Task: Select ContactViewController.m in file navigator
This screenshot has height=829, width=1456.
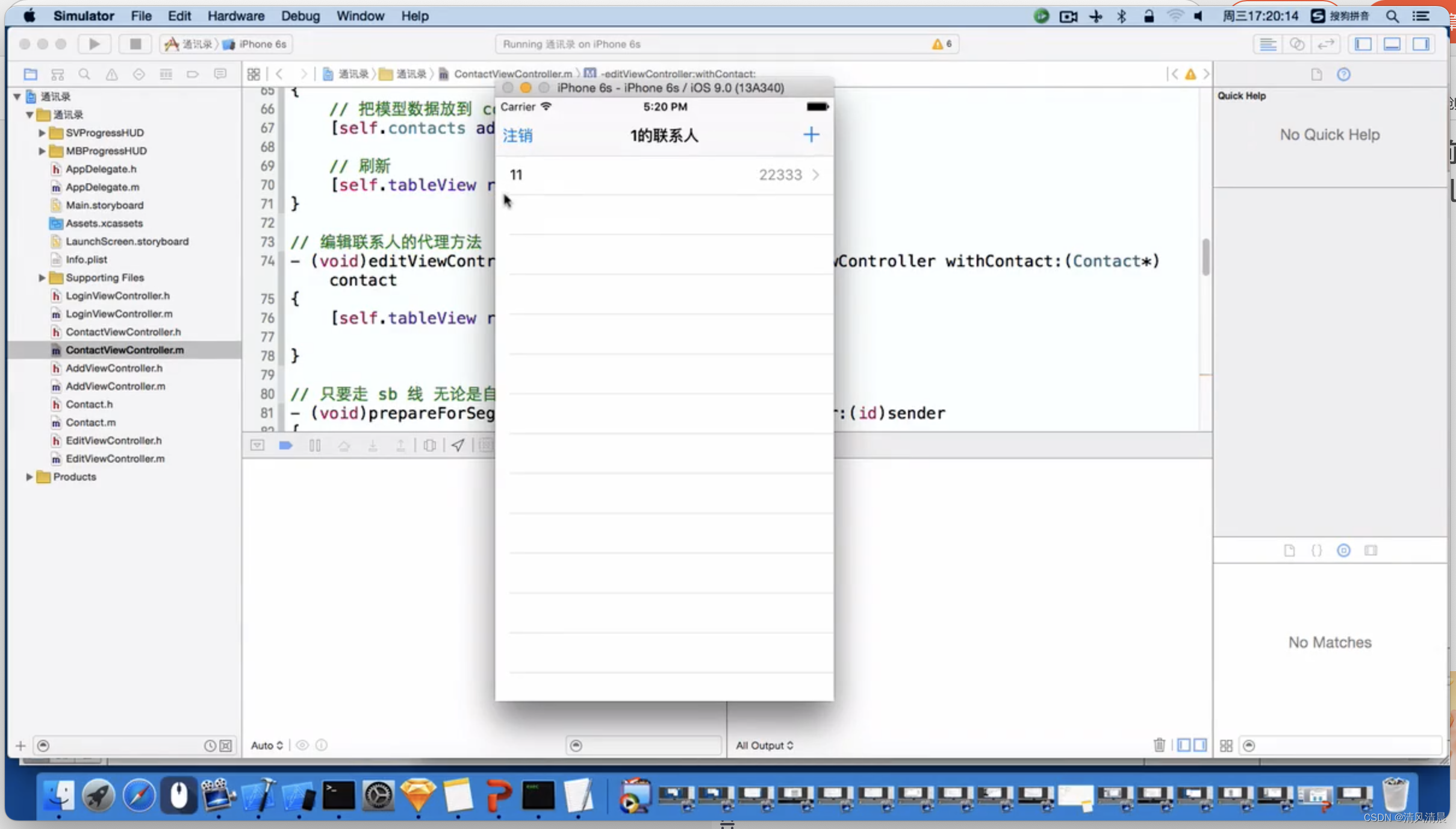Action: [125, 350]
